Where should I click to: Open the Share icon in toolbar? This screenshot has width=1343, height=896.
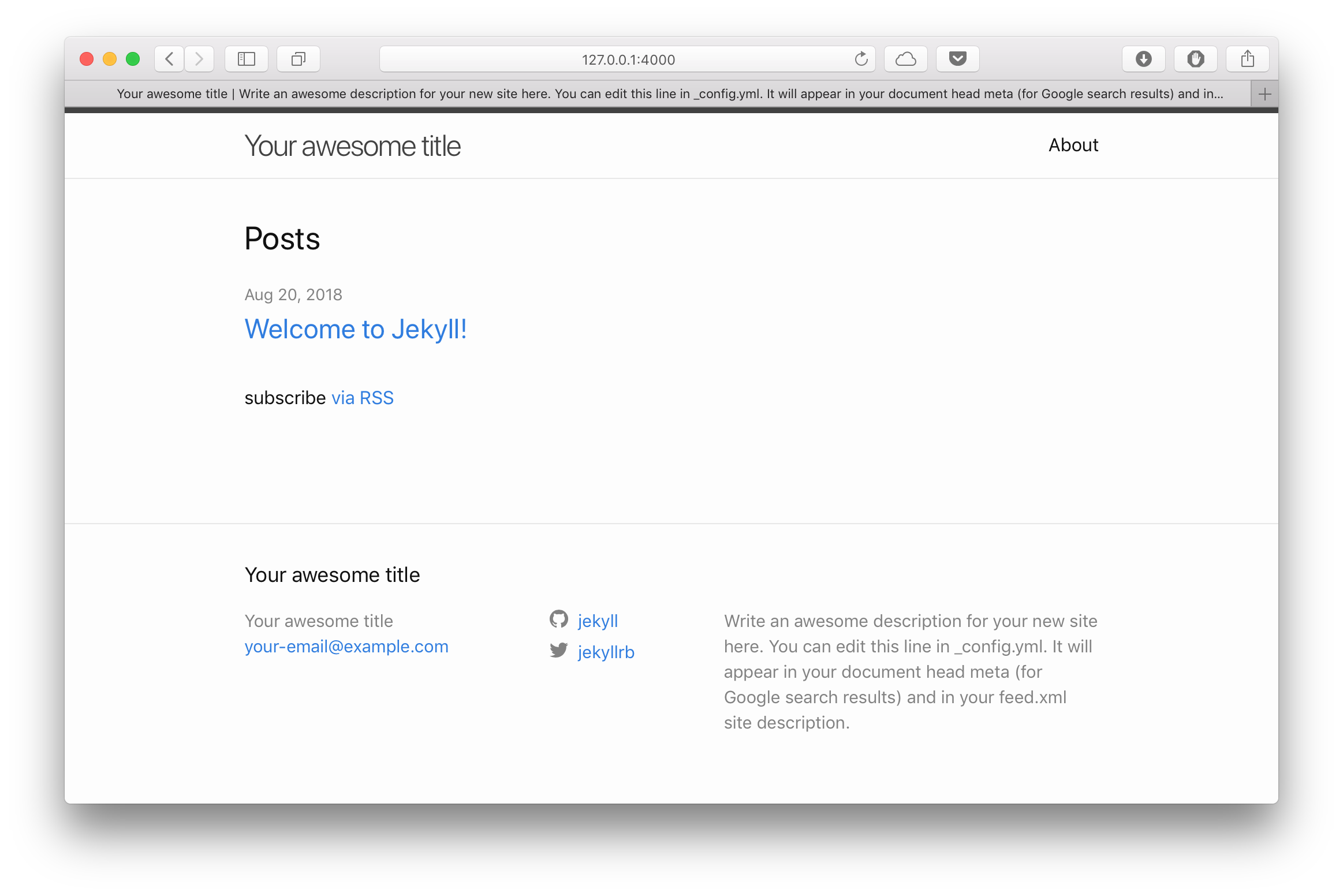point(1248,59)
